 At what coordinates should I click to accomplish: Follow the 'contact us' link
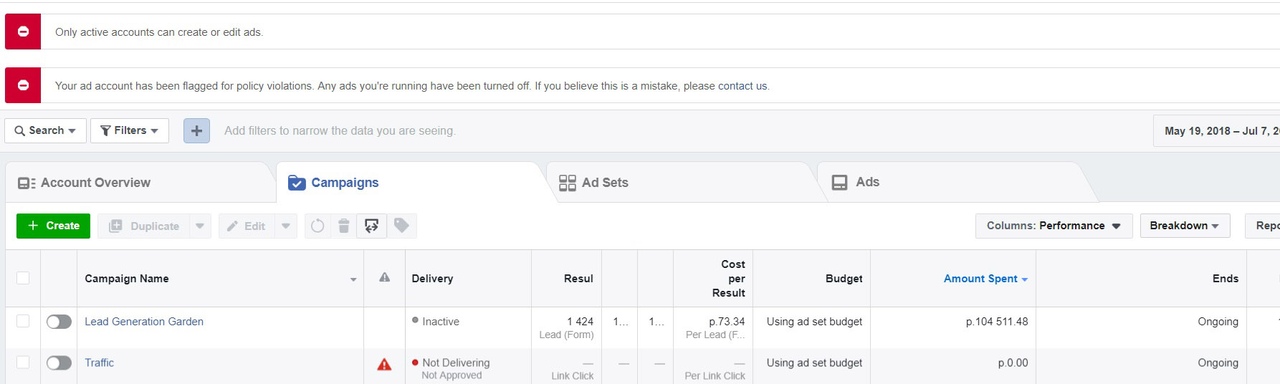[742, 86]
